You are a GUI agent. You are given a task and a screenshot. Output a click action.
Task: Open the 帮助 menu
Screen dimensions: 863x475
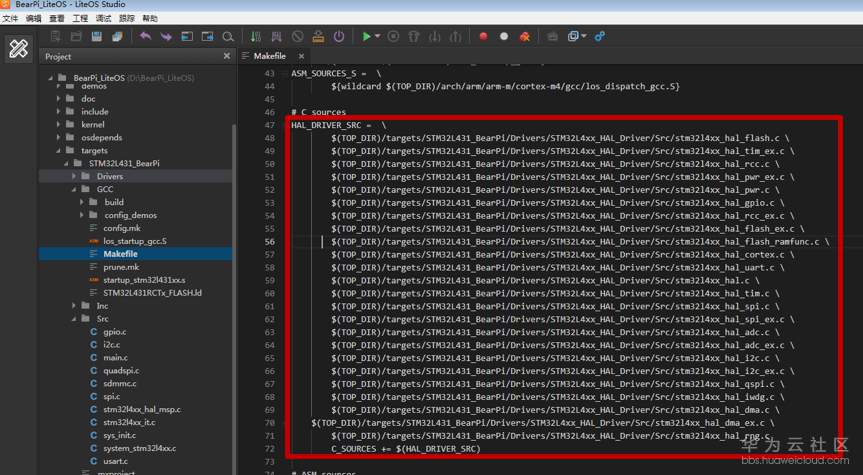(150, 18)
